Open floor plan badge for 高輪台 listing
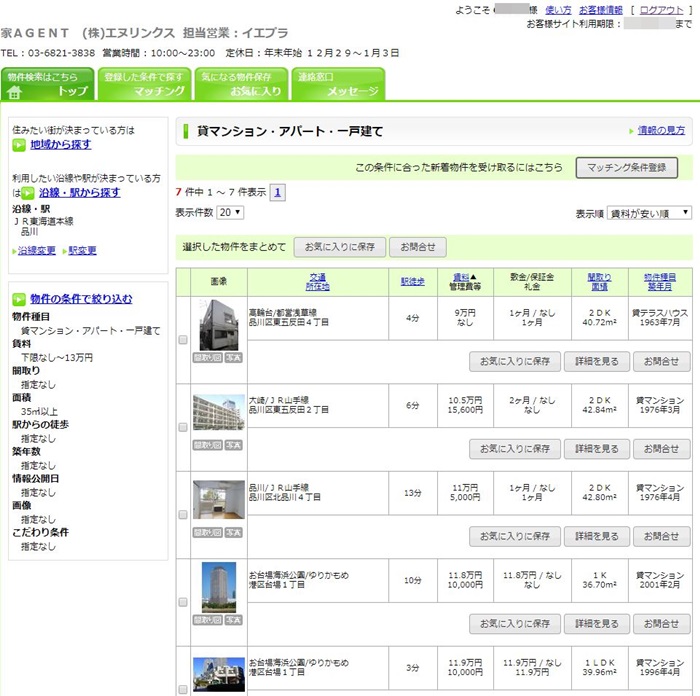The width and height of the screenshot is (700, 696). click(x=208, y=357)
